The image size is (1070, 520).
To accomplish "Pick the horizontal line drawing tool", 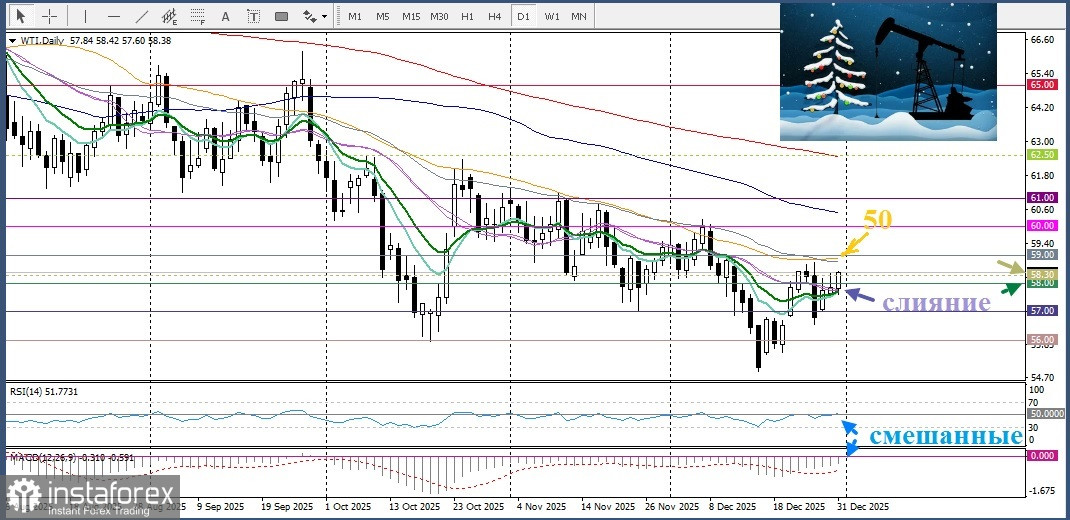I will pos(113,16).
